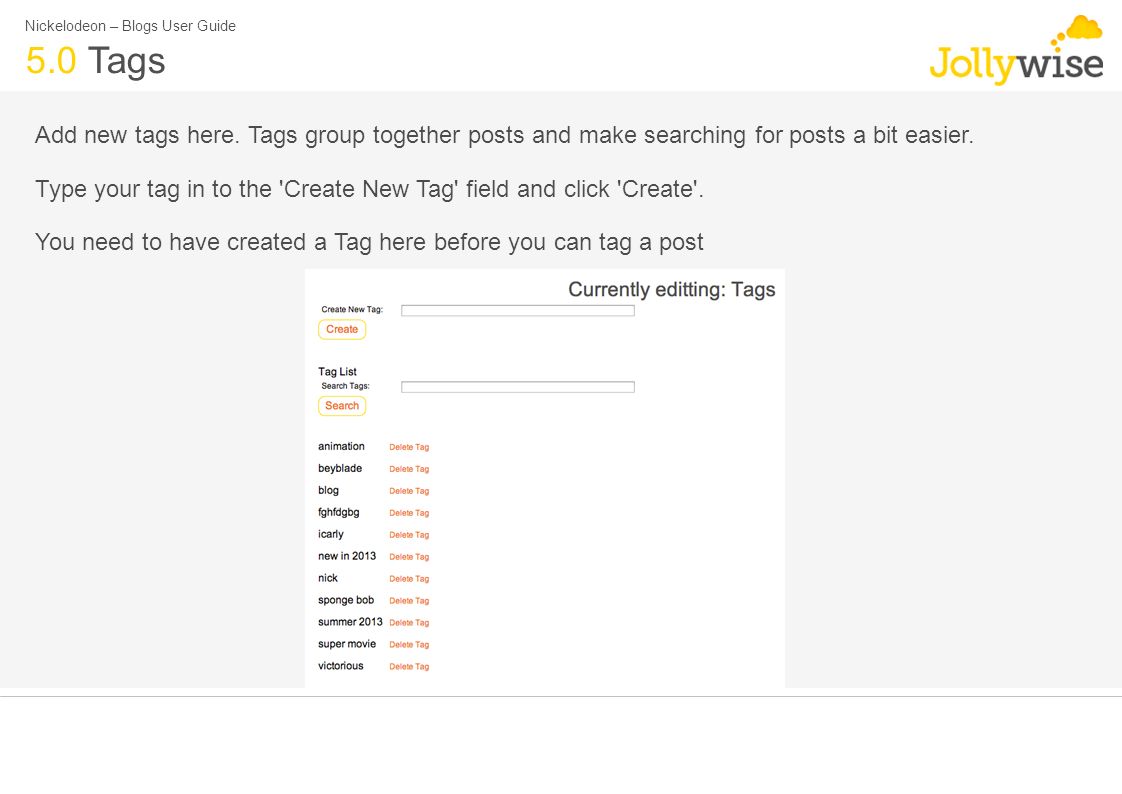
Task: Delete the nick tag
Action: (409, 579)
